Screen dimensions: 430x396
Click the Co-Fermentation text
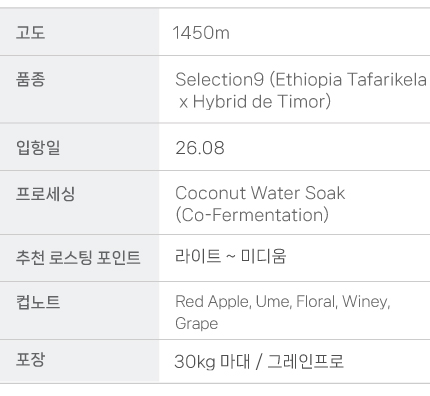252,215
